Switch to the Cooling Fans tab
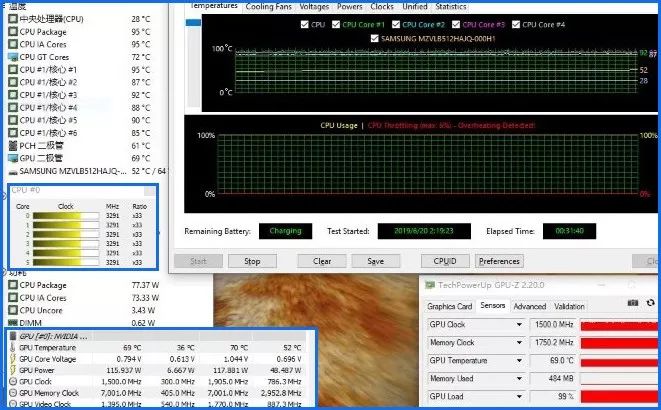 tap(269, 7)
